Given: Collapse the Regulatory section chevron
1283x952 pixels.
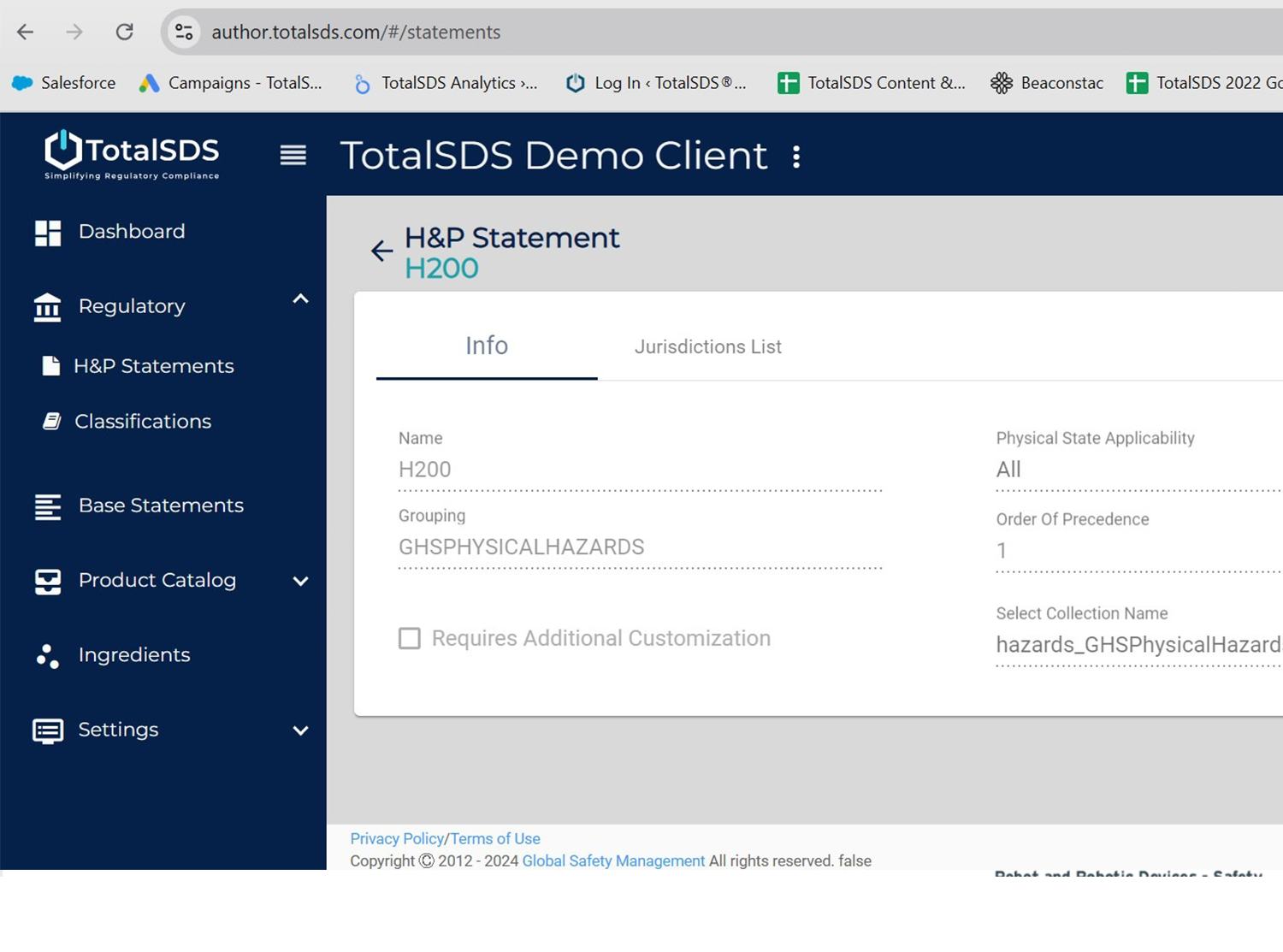Looking at the screenshot, I should pyautogui.click(x=300, y=299).
